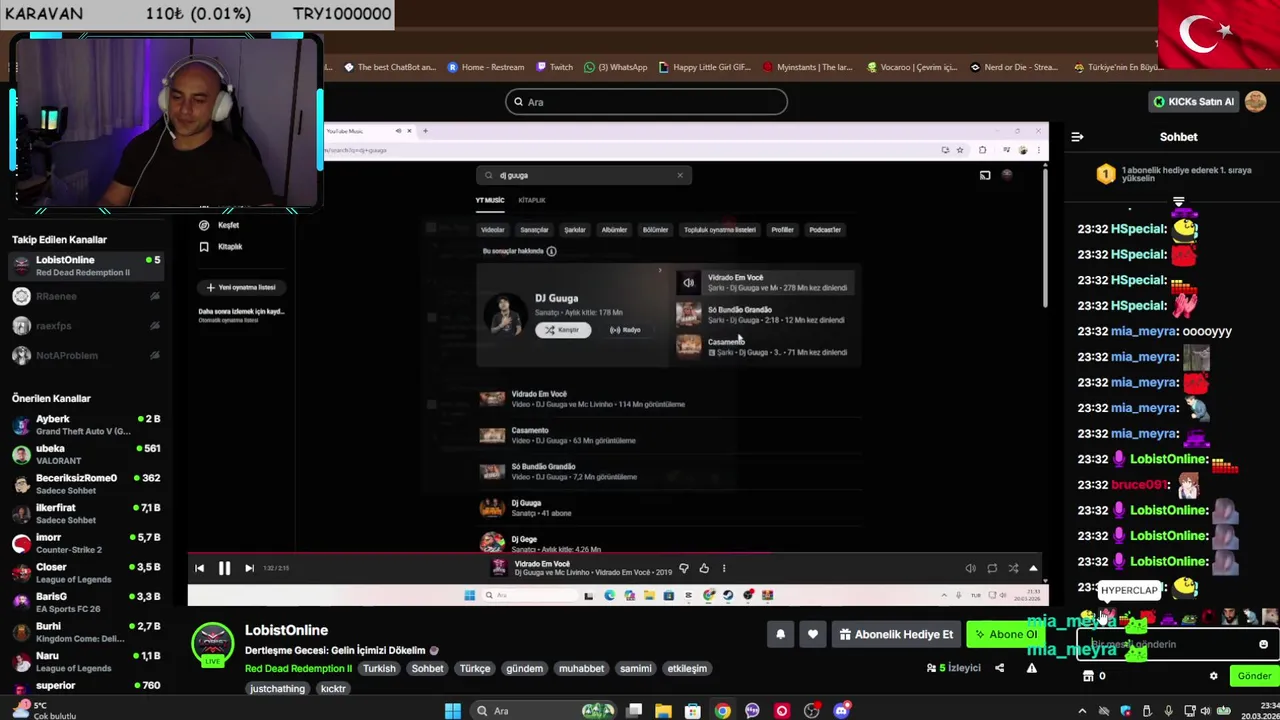Dislike the playing song Vidrado Em Você
The width and height of the screenshot is (1280, 720).
684,568
